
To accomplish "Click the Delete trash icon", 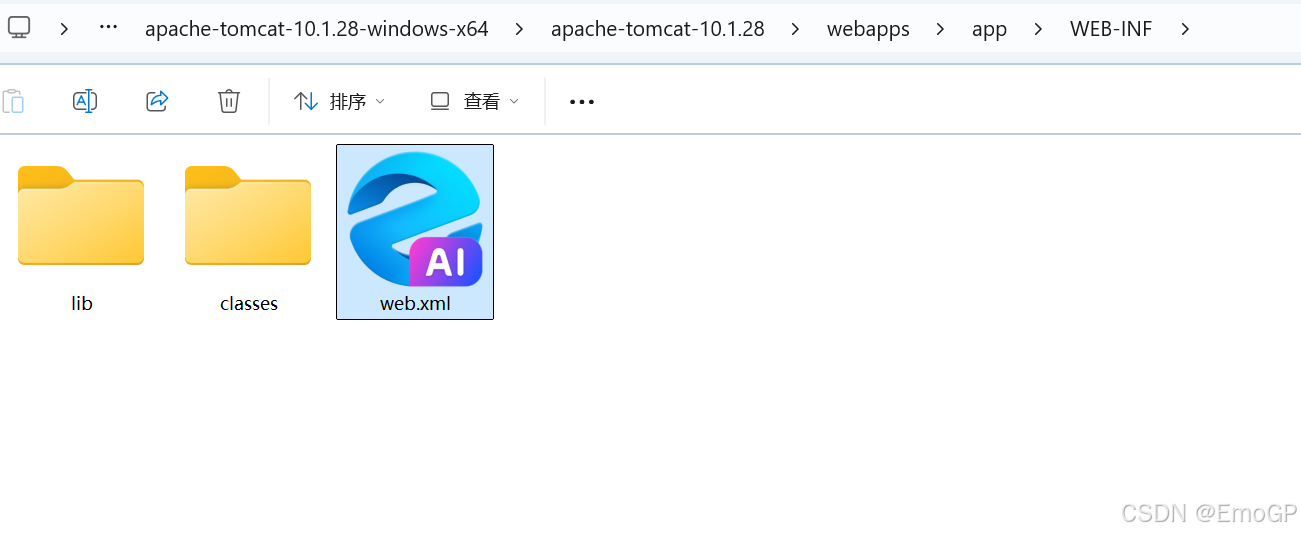I will point(229,101).
